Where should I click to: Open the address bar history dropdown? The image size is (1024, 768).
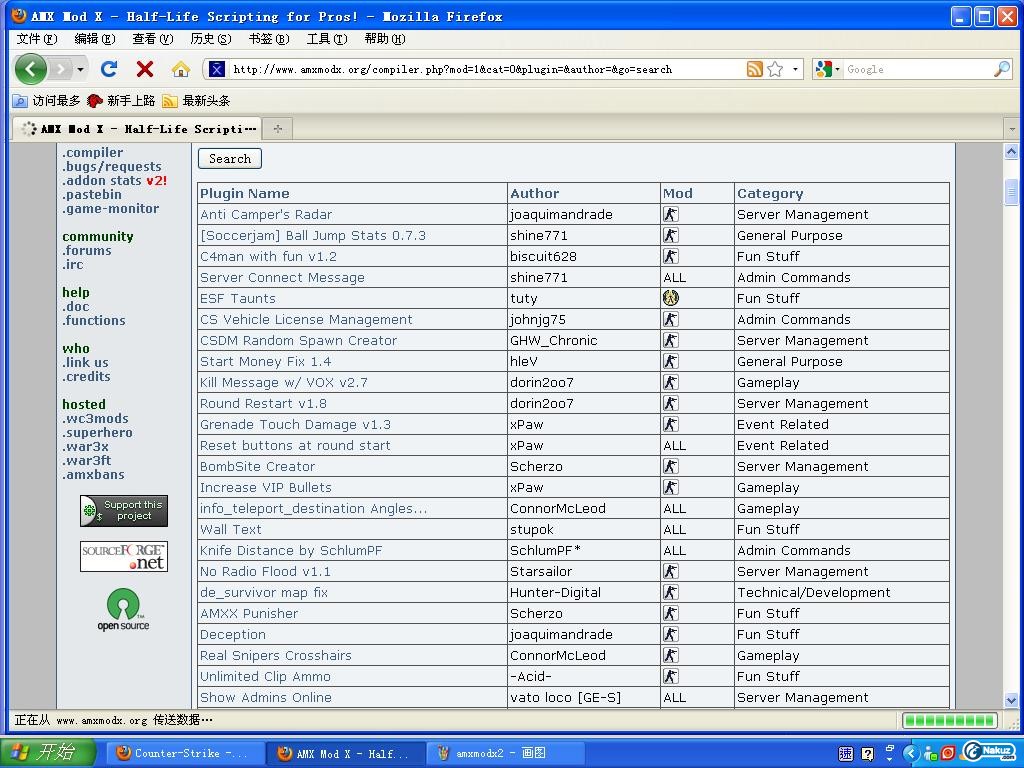click(795, 69)
